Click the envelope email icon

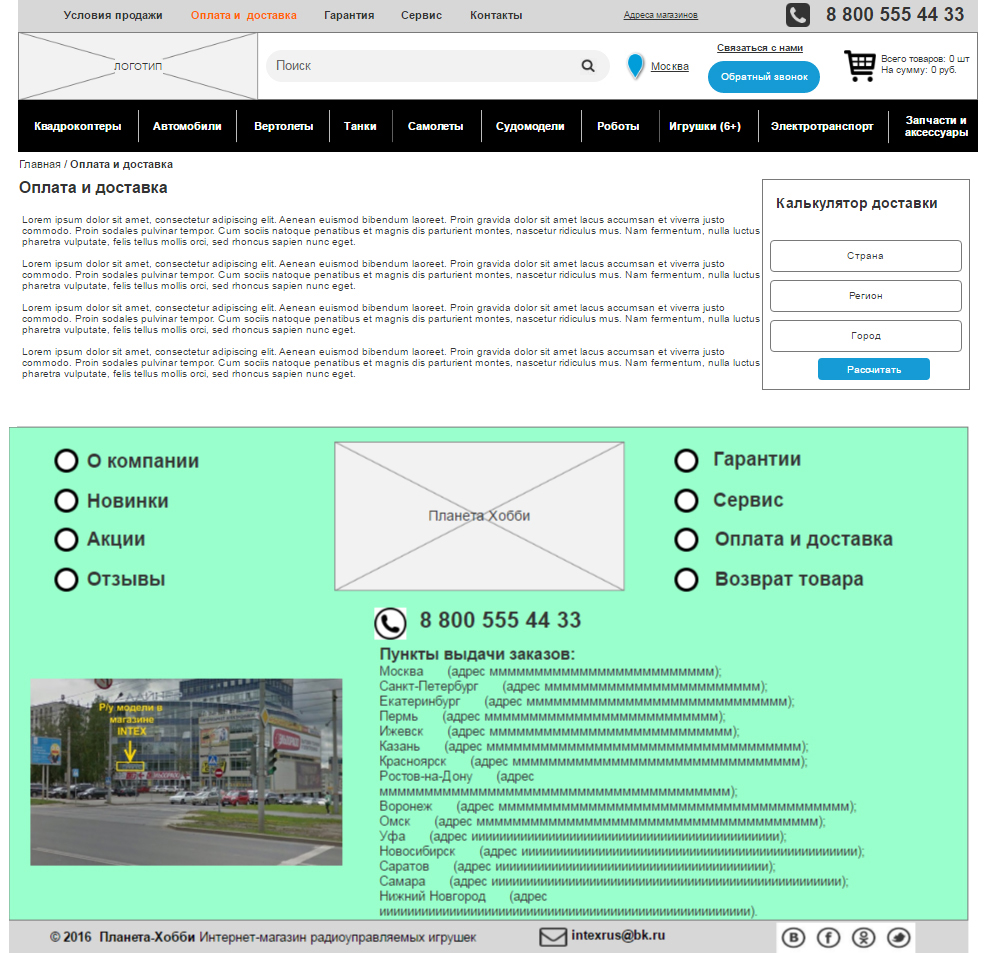[x=552, y=937]
